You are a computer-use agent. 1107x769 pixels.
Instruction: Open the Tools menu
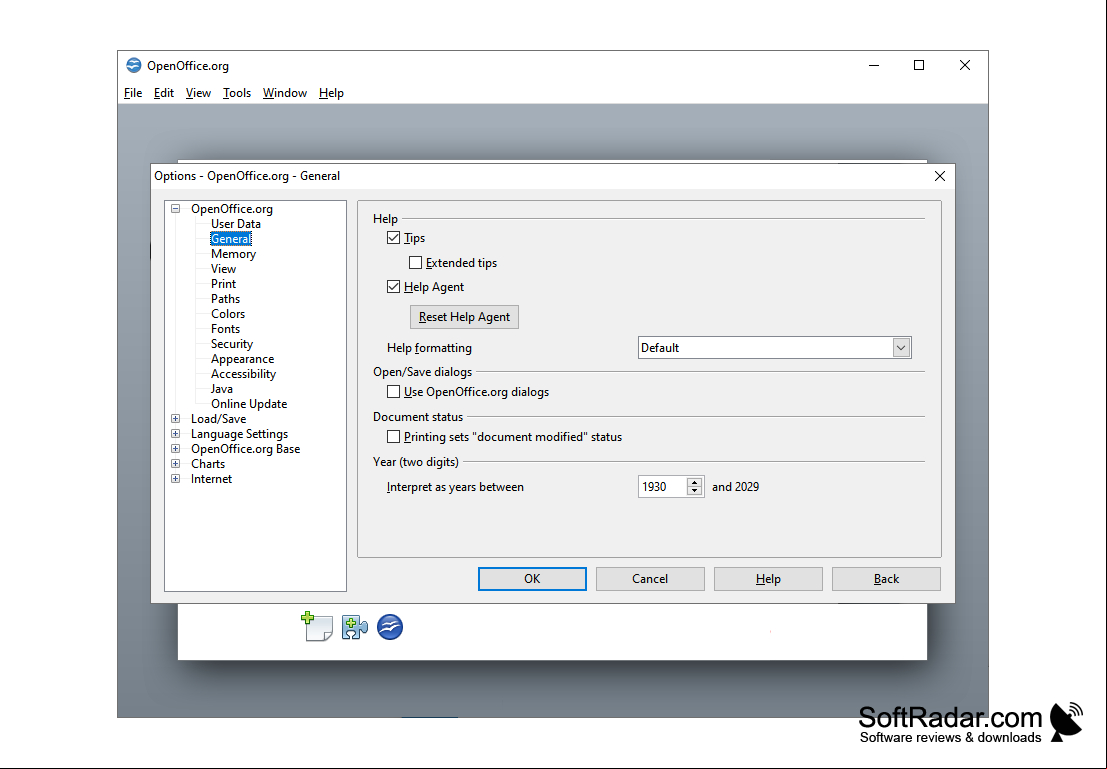point(237,93)
